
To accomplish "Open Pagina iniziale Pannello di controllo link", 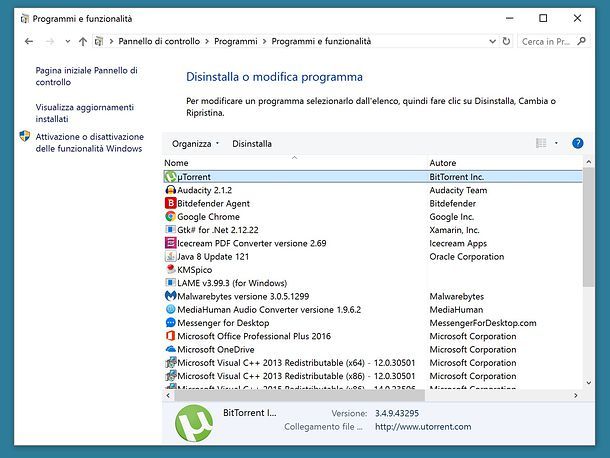I will point(86,76).
